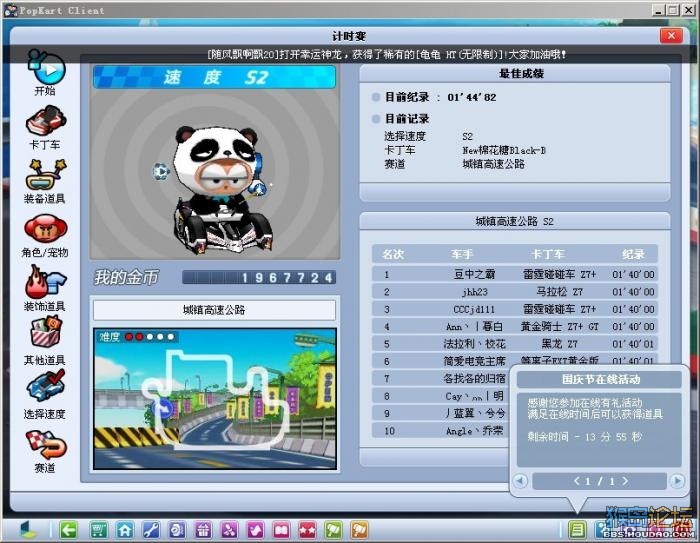Click the orange flag icon in toolbar
700x543 pixels.
tap(359, 530)
